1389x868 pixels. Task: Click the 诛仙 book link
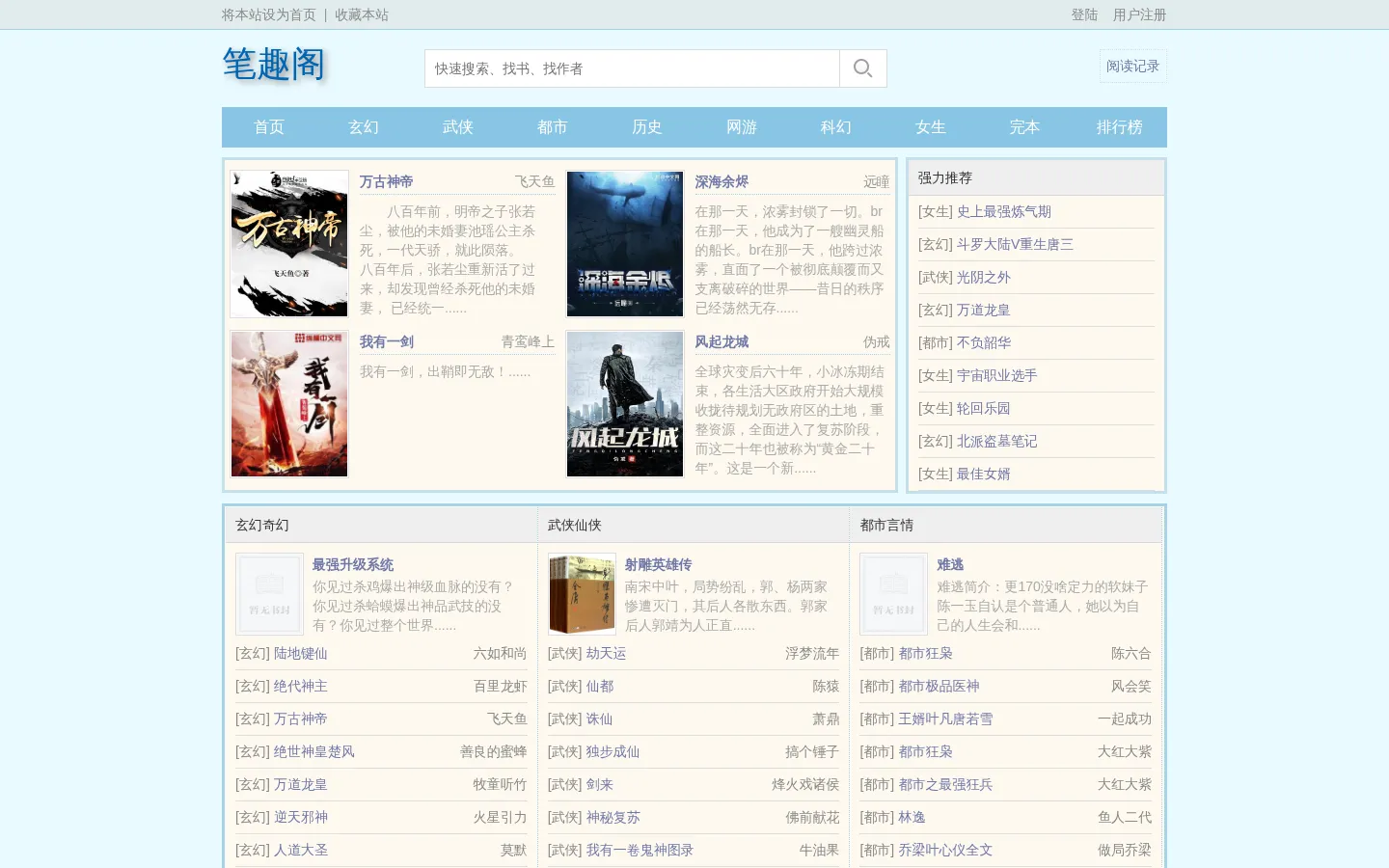[600, 719]
